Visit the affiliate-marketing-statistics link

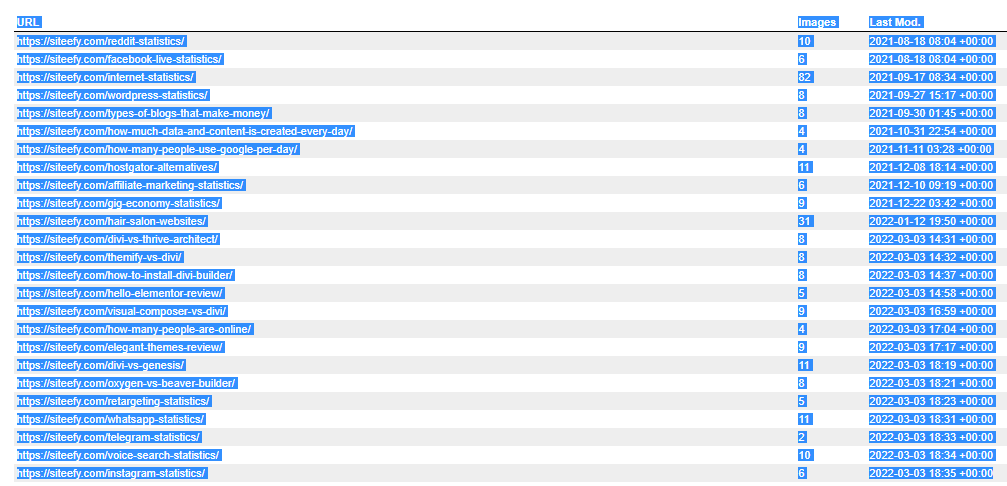pyautogui.click(x=130, y=185)
